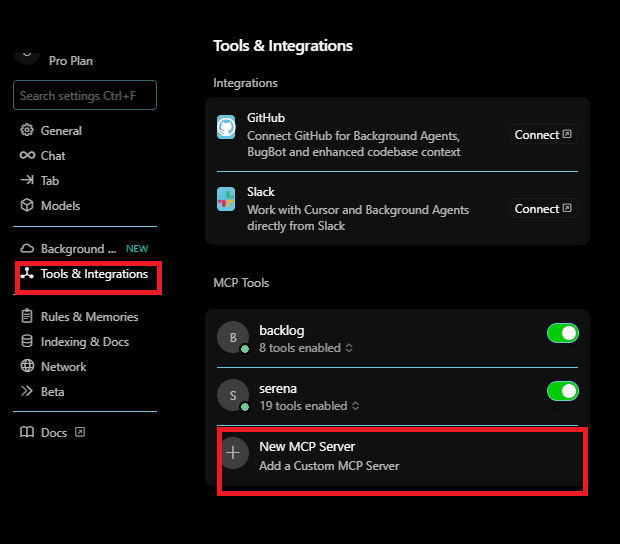
Task: Click the backlog server name
Action: pyautogui.click(x=282, y=331)
